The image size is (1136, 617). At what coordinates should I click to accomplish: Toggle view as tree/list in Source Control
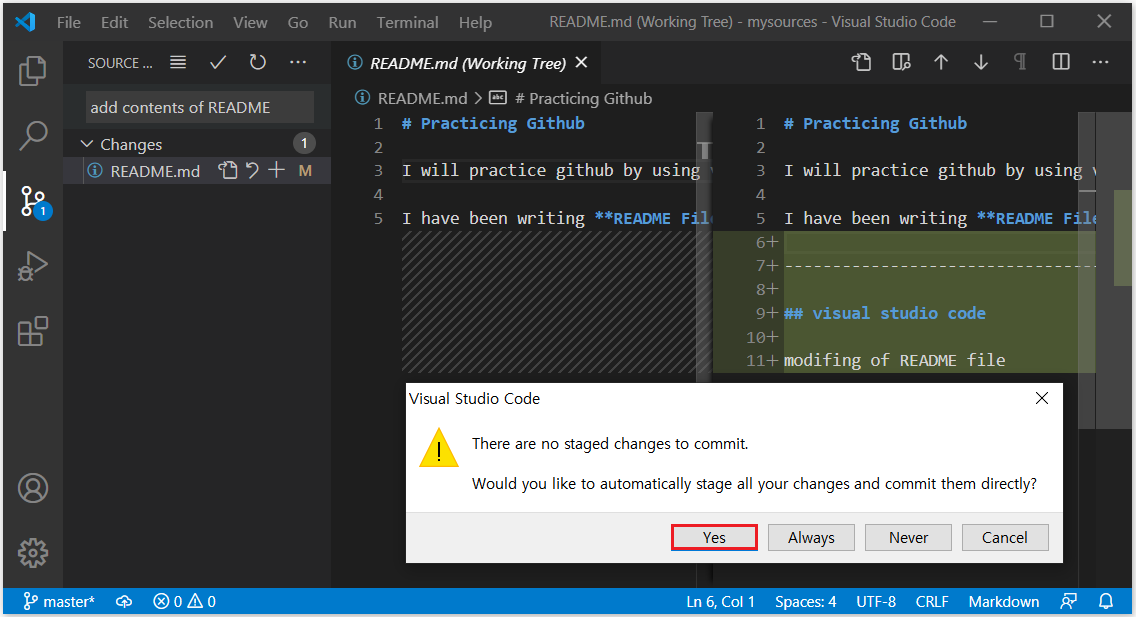coord(178,62)
